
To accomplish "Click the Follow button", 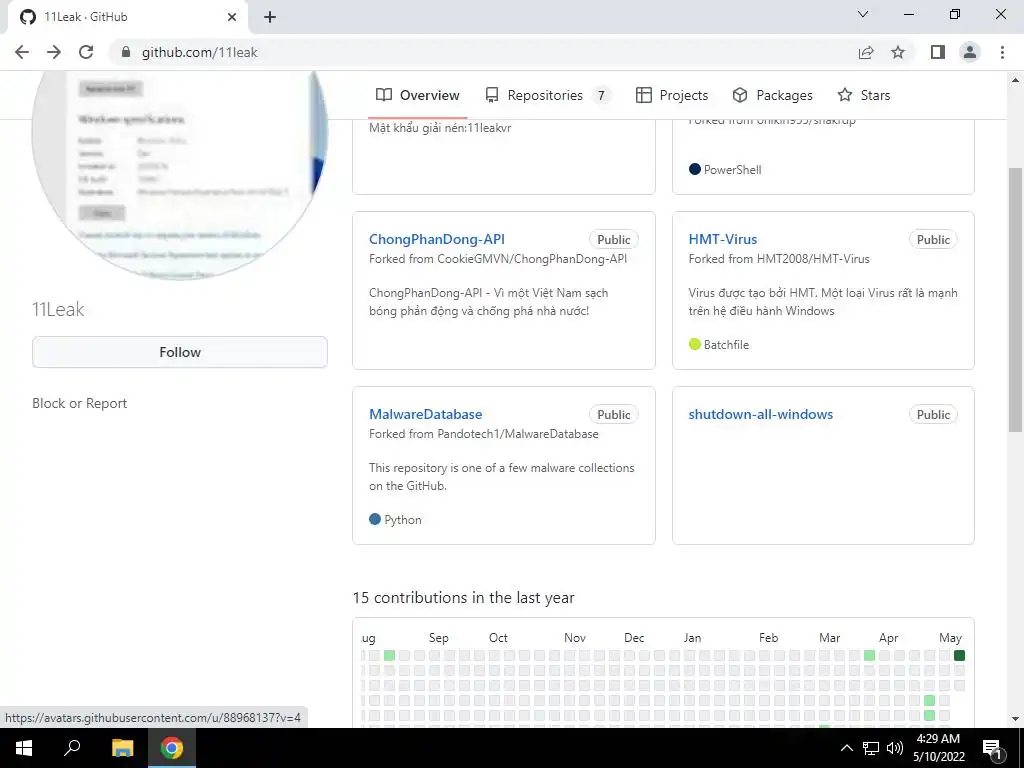I will click(180, 352).
